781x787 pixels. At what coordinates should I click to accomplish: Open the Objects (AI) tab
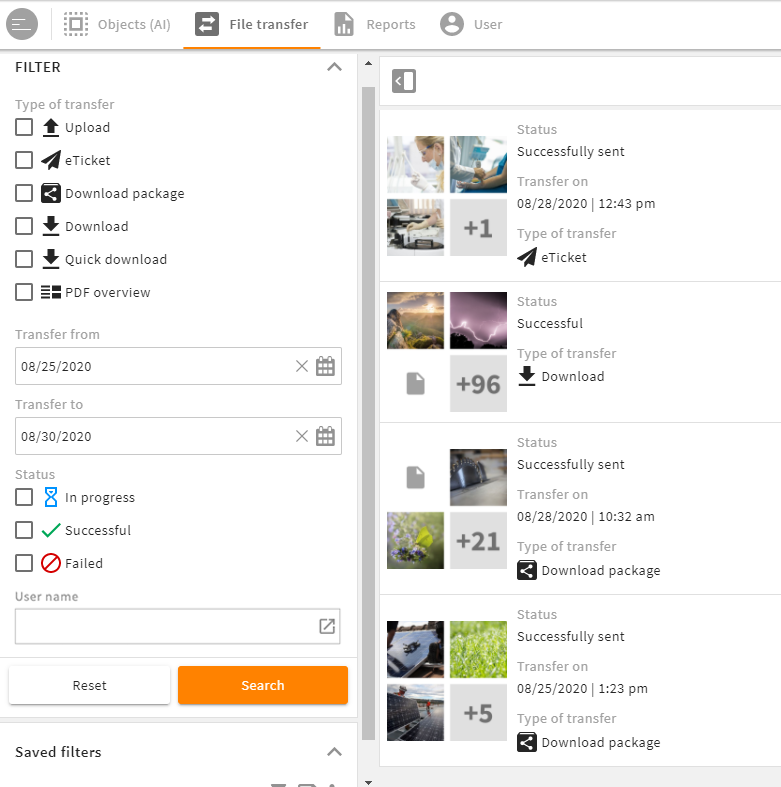117,24
